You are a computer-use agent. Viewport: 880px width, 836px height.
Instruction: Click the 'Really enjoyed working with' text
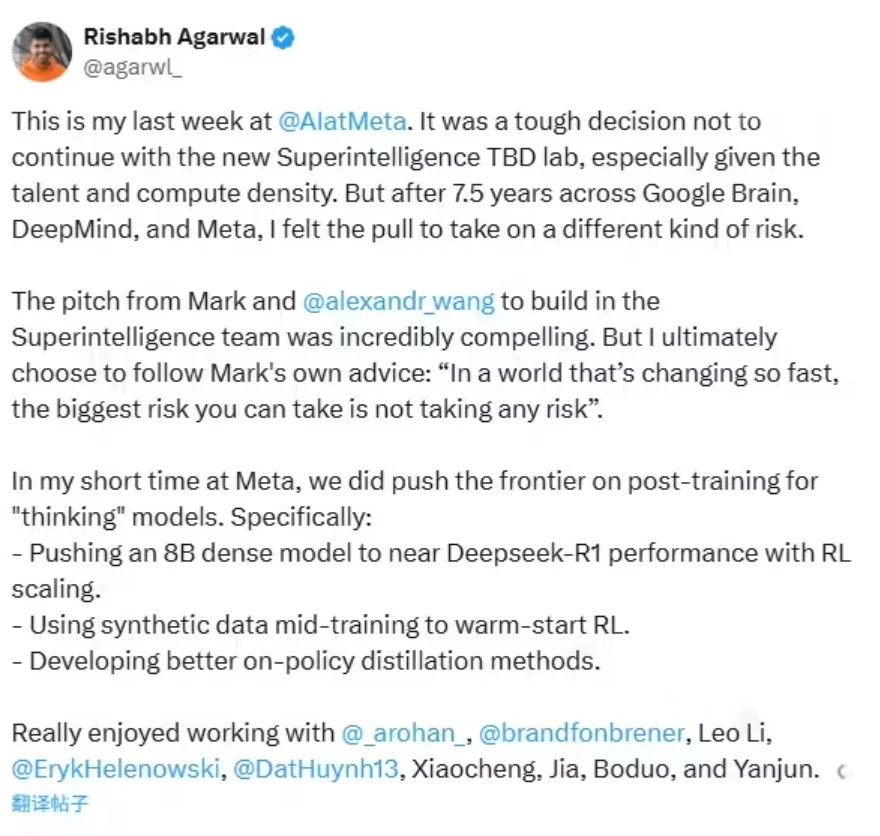click(173, 733)
